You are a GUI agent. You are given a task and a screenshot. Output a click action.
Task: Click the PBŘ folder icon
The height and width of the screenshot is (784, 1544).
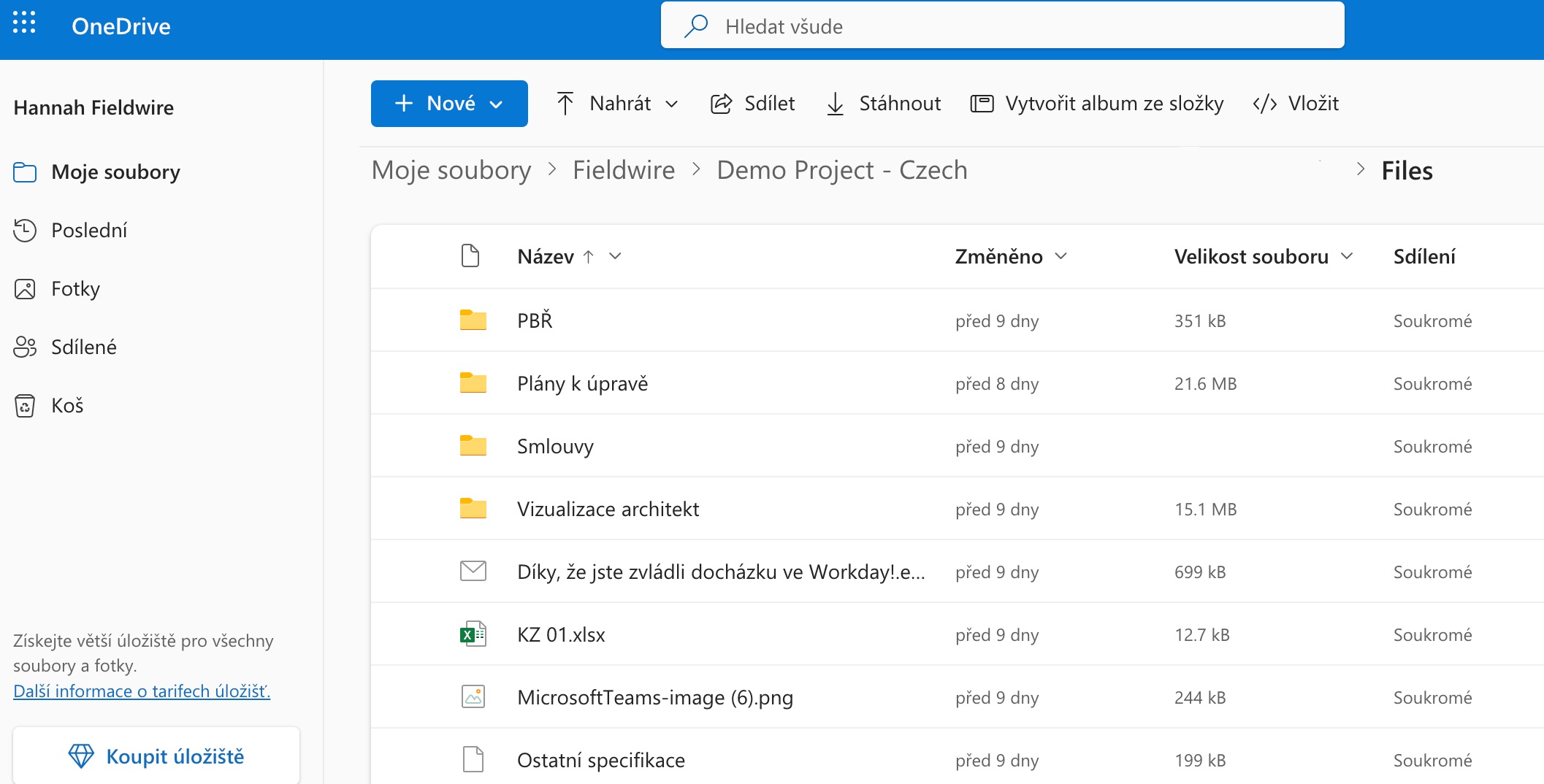[x=473, y=320]
